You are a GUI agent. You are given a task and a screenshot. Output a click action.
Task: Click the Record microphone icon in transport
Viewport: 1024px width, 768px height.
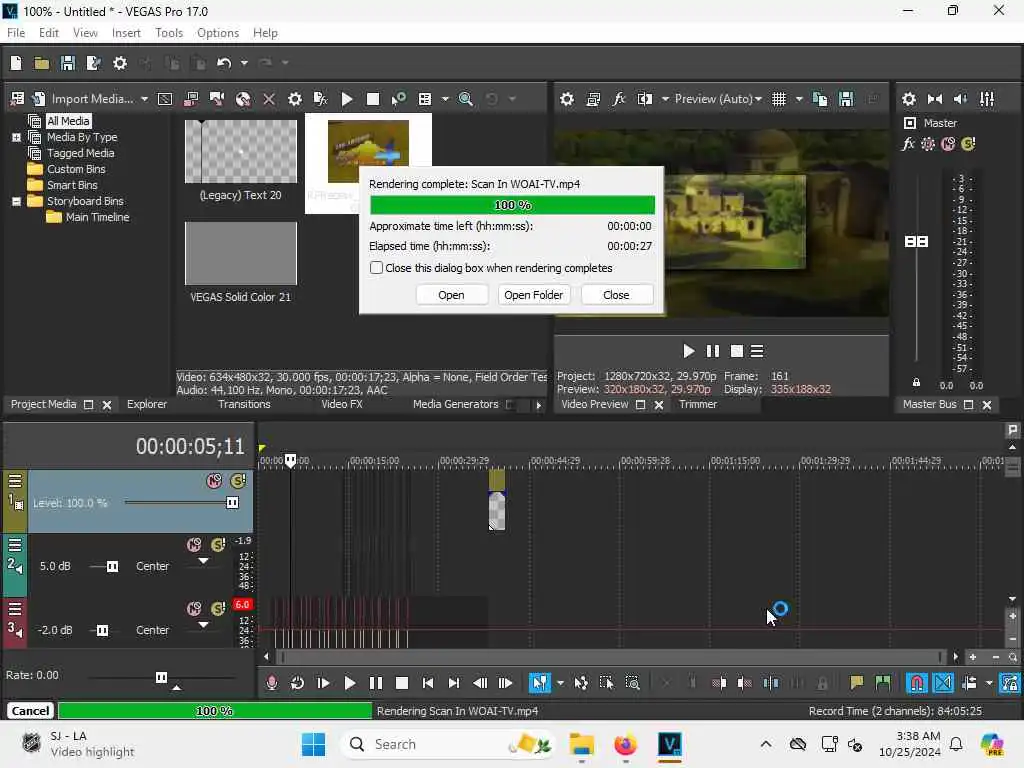pyautogui.click(x=272, y=683)
